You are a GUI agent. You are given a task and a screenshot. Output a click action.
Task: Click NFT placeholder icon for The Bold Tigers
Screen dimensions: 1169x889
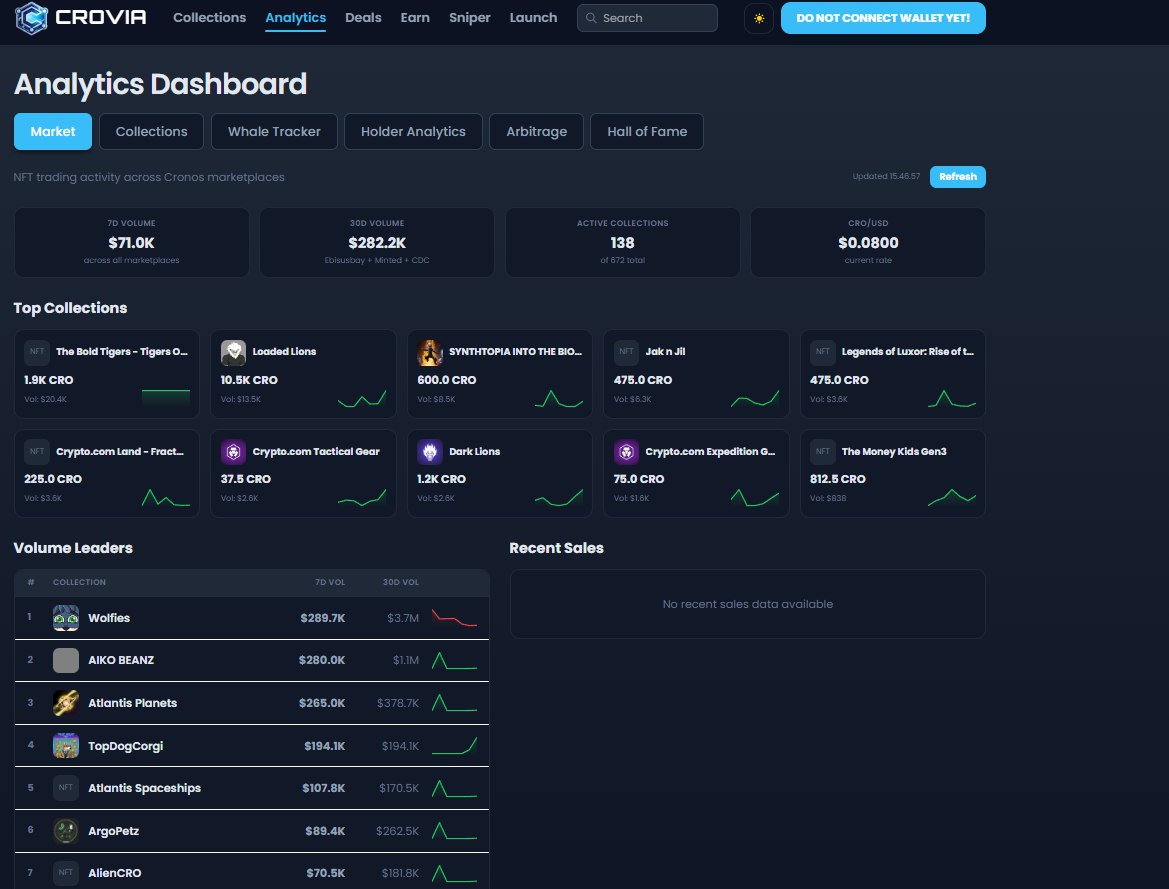[37, 352]
